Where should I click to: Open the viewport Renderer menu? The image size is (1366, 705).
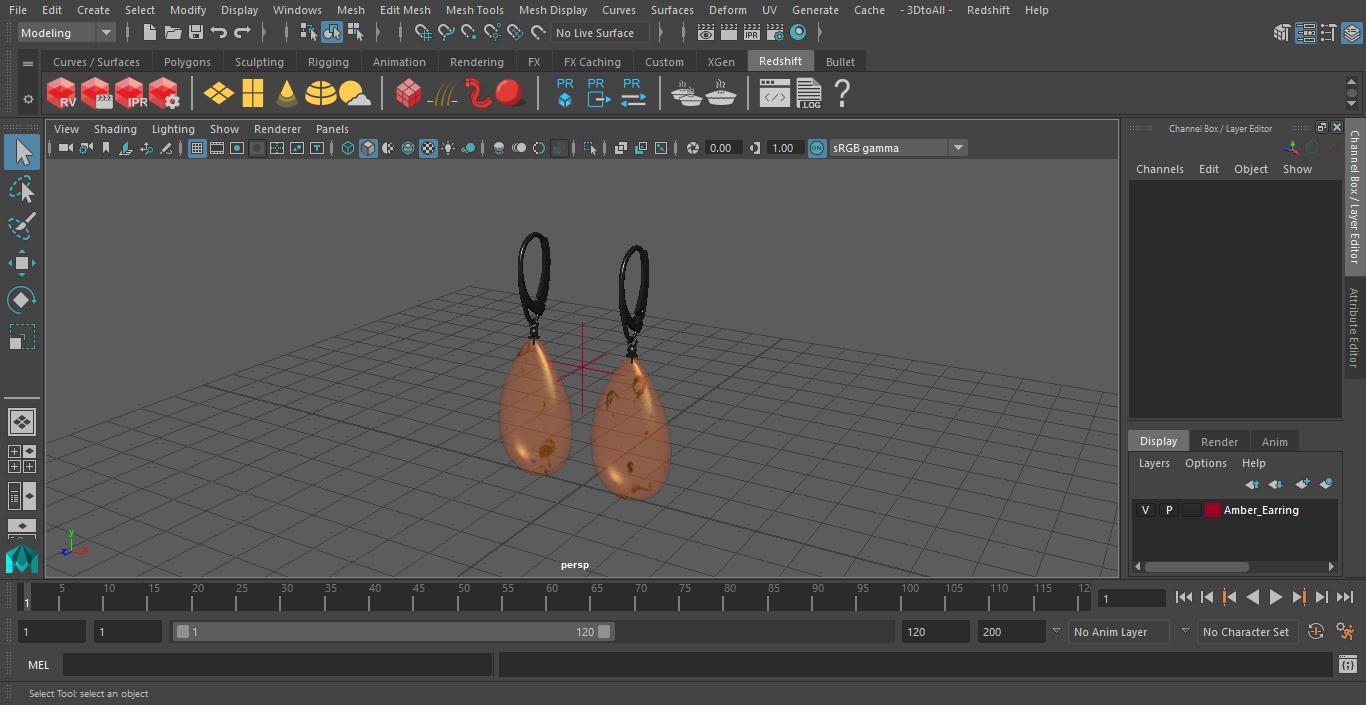coord(277,129)
